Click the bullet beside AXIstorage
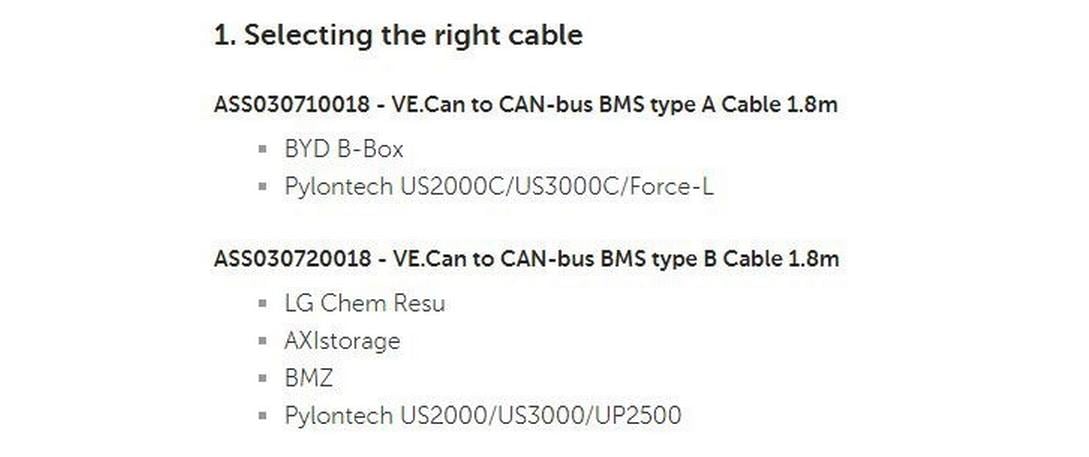 tap(262, 341)
